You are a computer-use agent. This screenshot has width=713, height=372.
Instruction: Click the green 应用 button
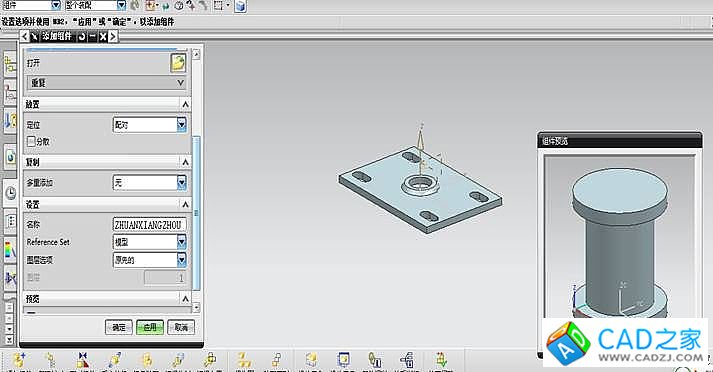click(150, 327)
